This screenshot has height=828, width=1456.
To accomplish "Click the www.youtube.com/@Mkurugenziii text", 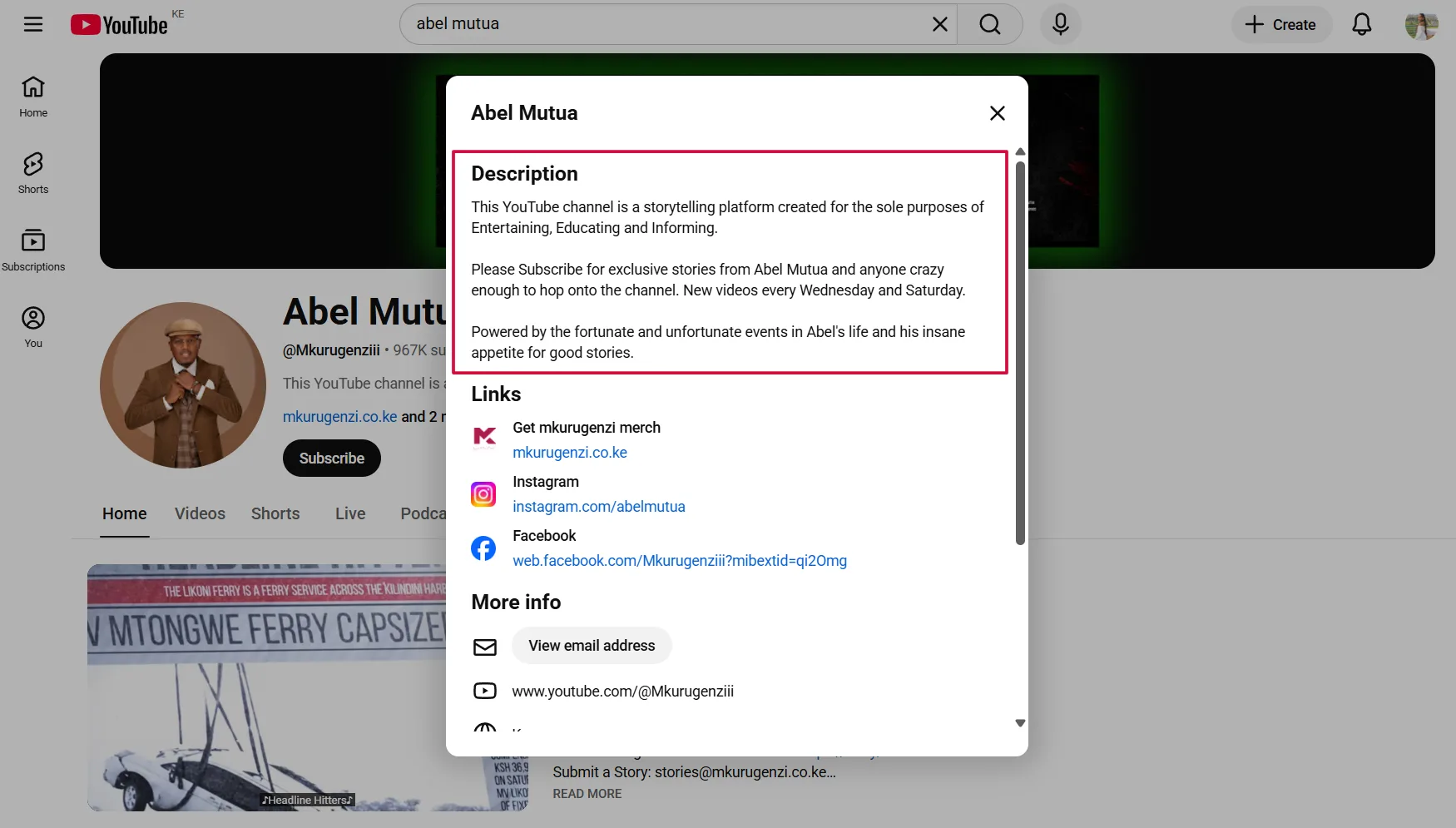I will 623,692.
